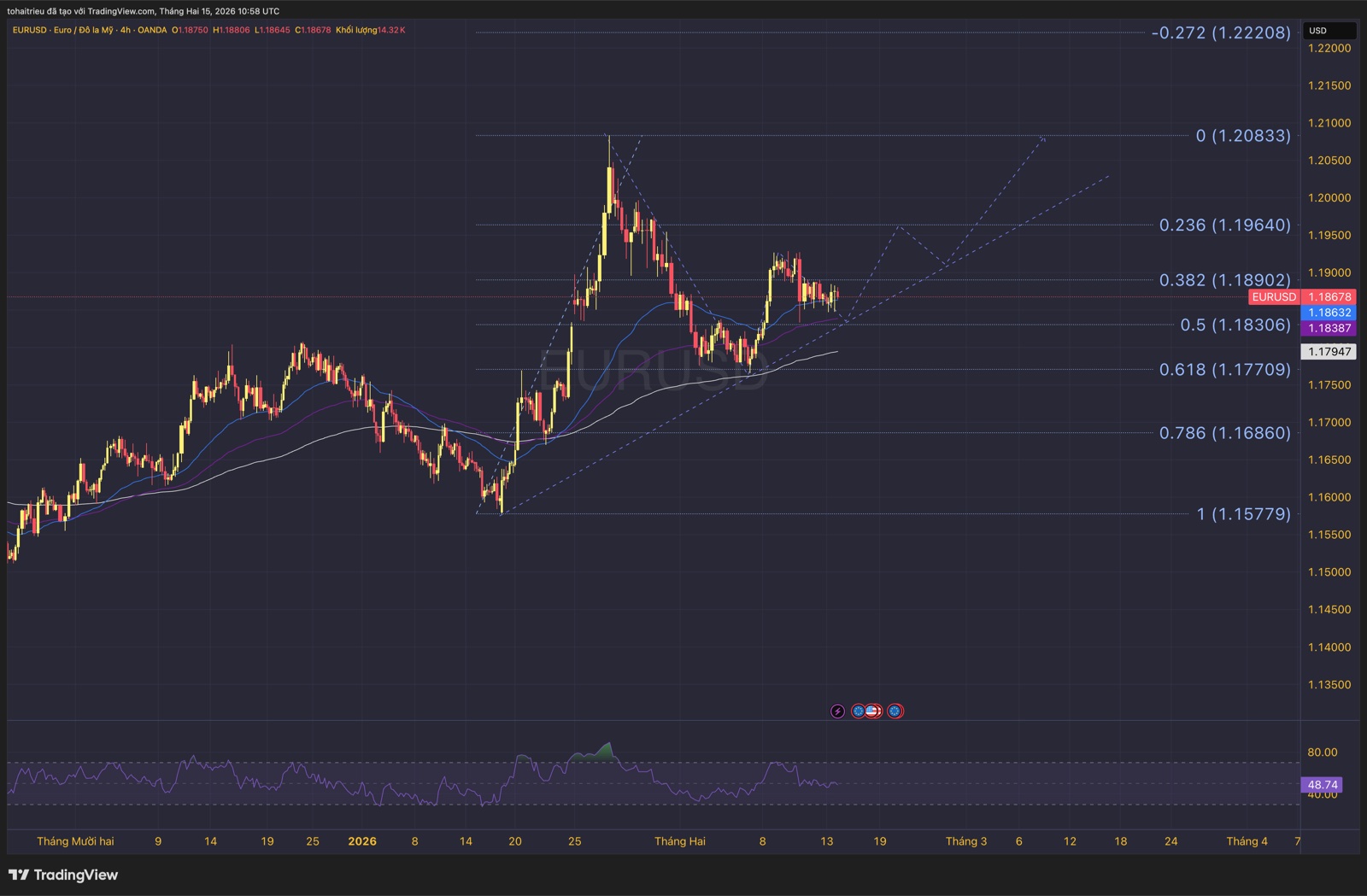Click the purple 1.18387 moving average price tag

(1329, 328)
